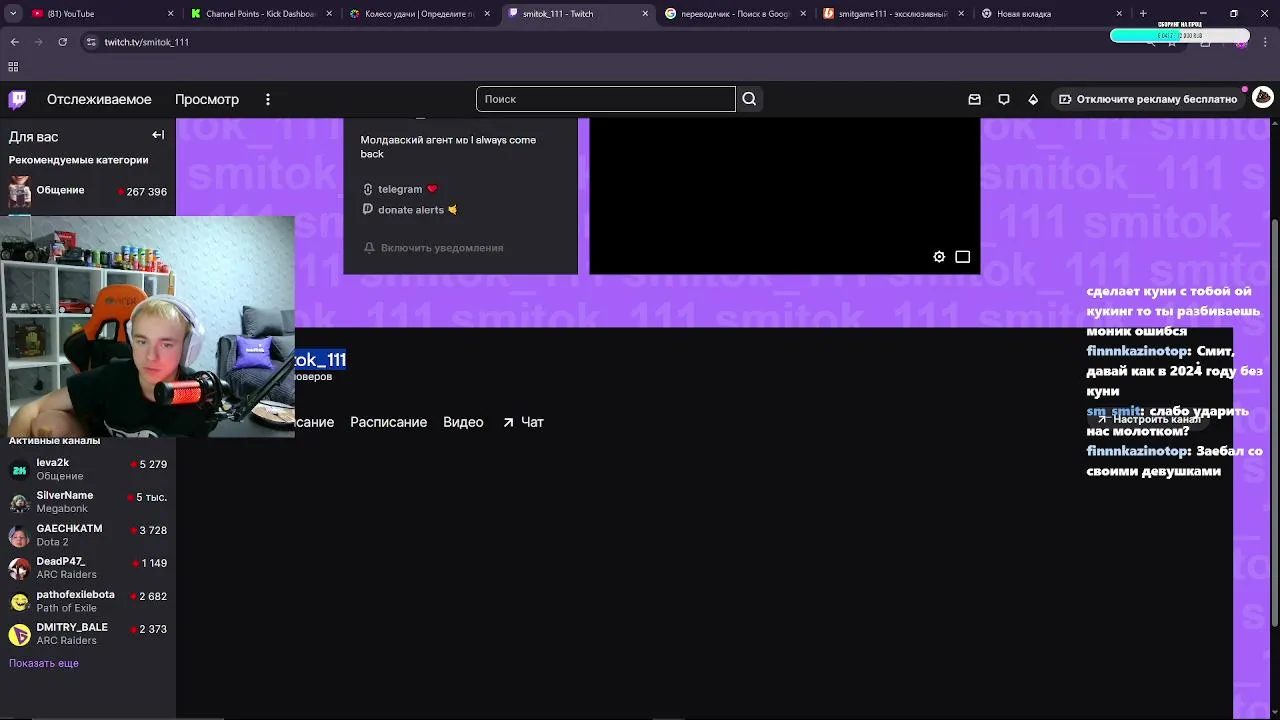1280x720 pixels.
Task: Open the user avatar menu
Action: [1263, 97]
